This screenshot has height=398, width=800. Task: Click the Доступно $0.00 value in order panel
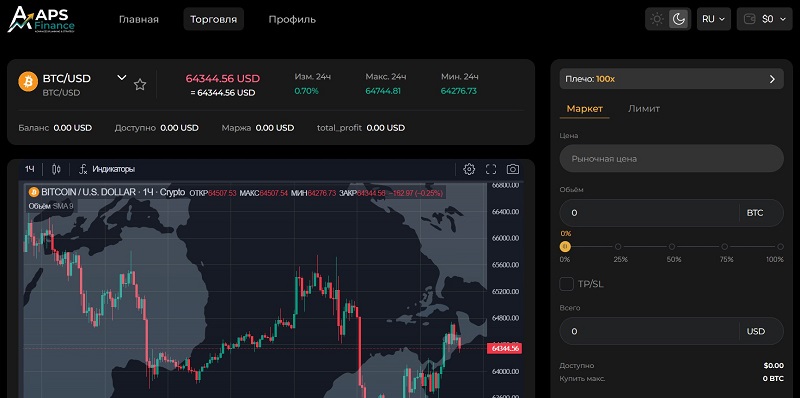[773, 365]
